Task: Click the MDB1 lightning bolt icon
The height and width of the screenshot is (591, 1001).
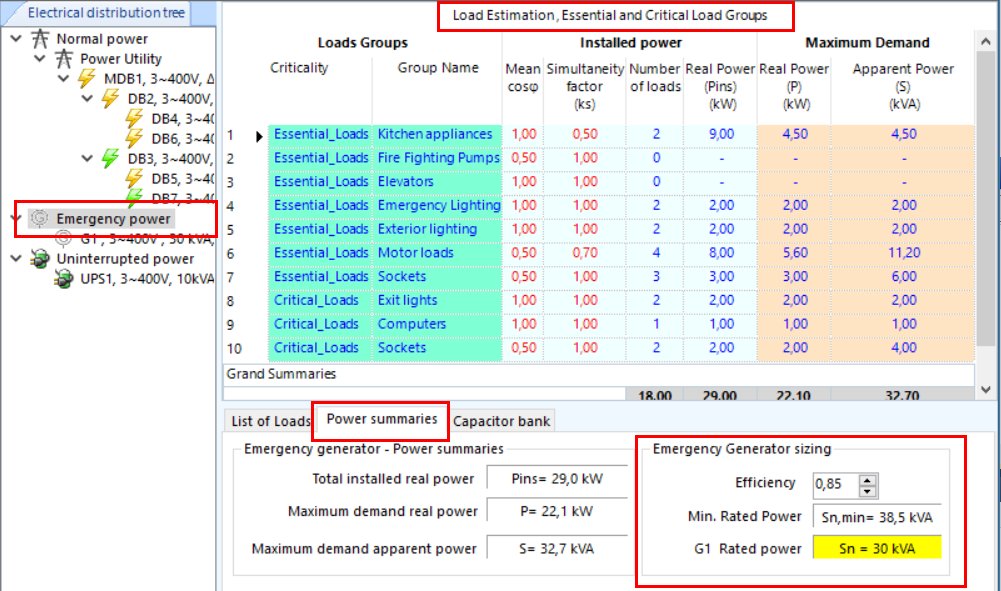Action: 88,78
